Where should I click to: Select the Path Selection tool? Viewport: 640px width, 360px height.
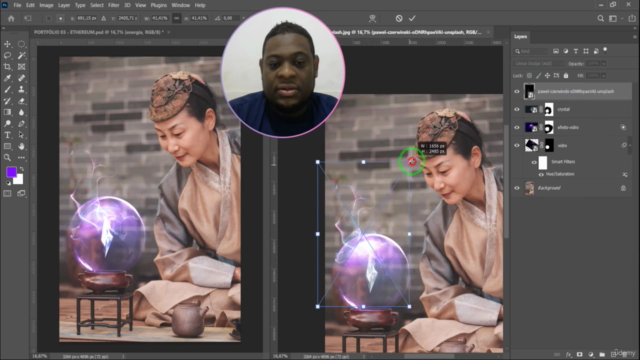21,135
